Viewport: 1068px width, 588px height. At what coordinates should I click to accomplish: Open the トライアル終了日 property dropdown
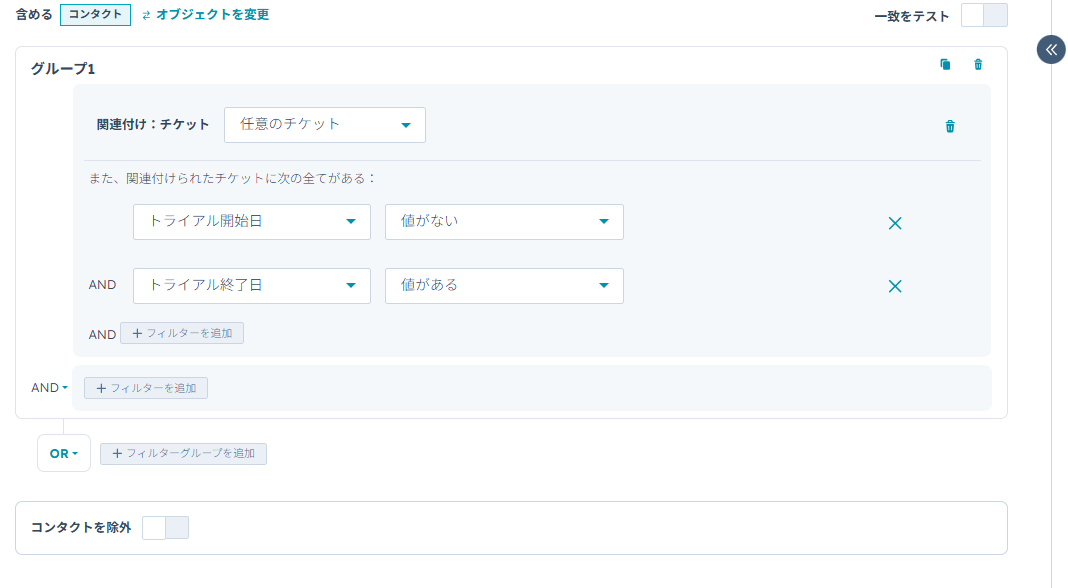point(252,285)
